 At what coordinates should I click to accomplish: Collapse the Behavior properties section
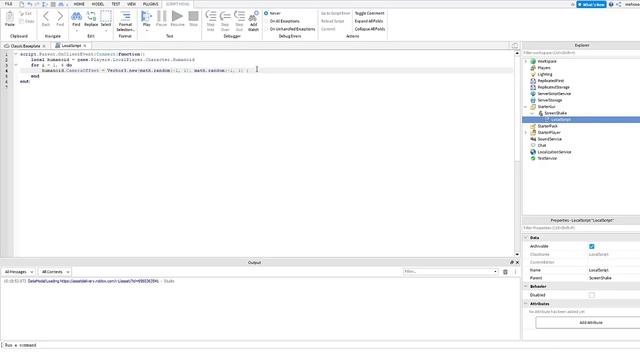(526, 287)
